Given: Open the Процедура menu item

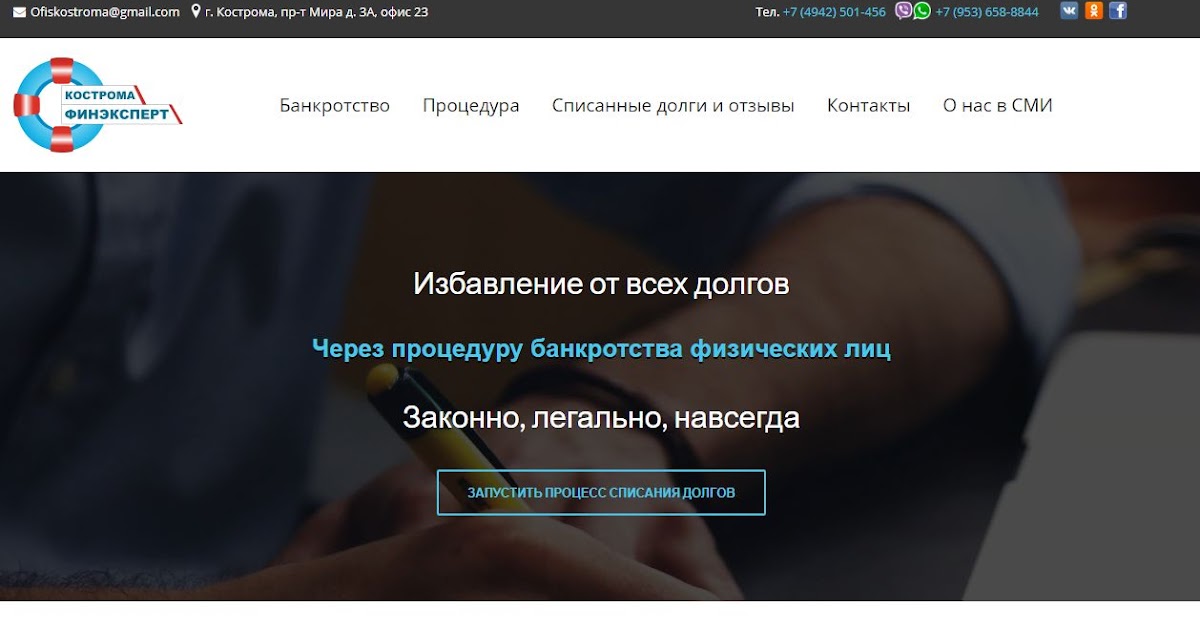Looking at the screenshot, I should pyautogui.click(x=471, y=105).
